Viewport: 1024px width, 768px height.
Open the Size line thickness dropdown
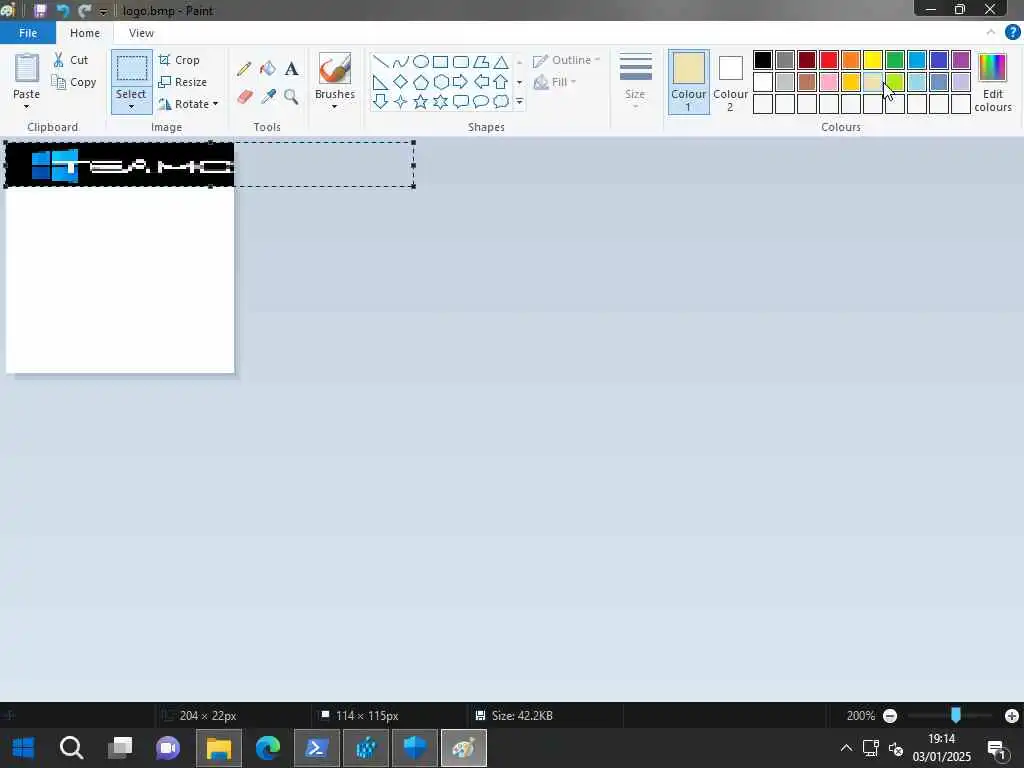point(635,81)
